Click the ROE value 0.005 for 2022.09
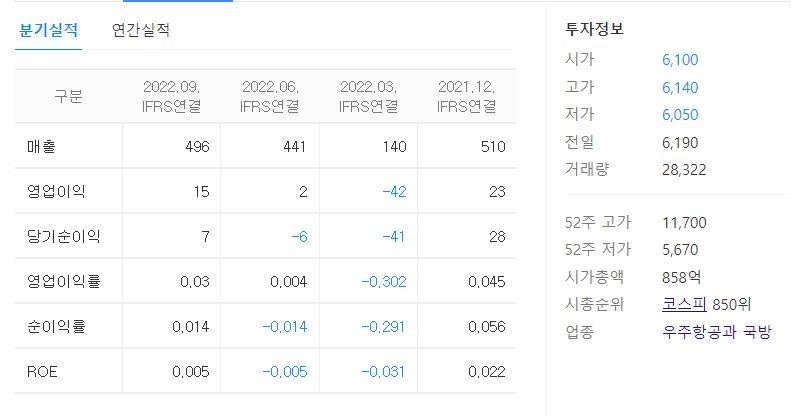This screenshot has height=416, width=803. (191, 372)
